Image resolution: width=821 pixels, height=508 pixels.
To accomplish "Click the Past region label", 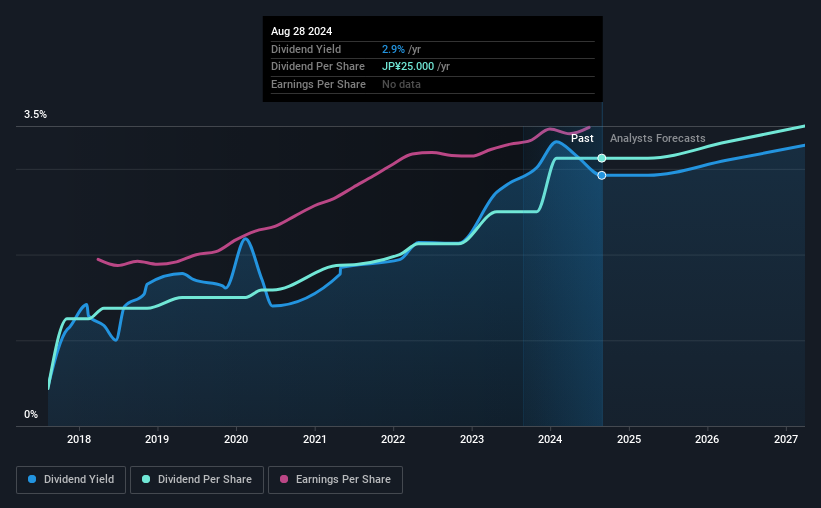I will pyautogui.click(x=582, y=138).
